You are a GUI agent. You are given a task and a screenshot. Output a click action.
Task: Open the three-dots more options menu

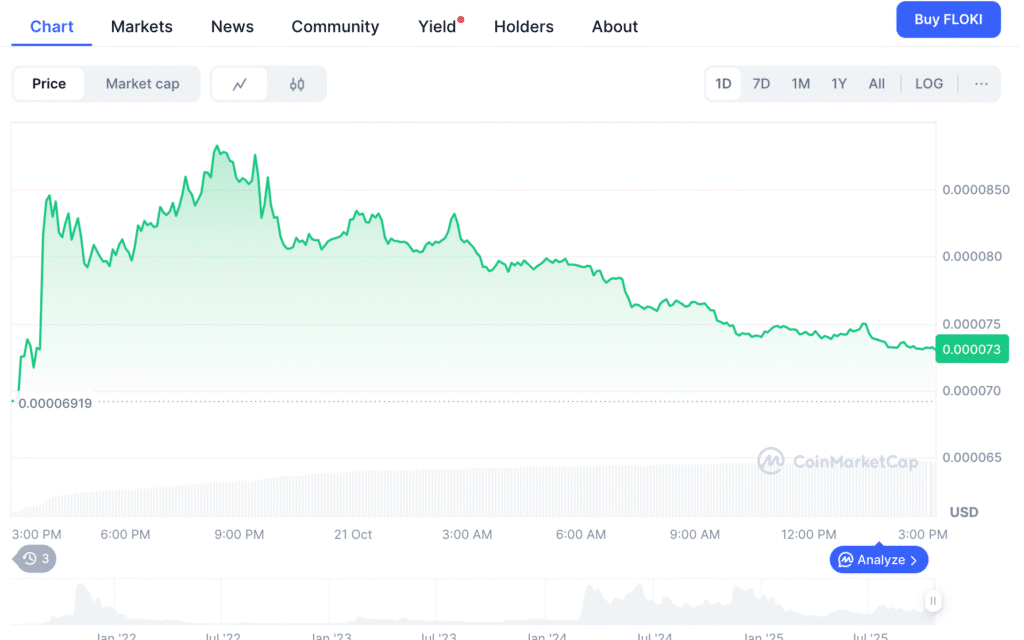[981, 84]
